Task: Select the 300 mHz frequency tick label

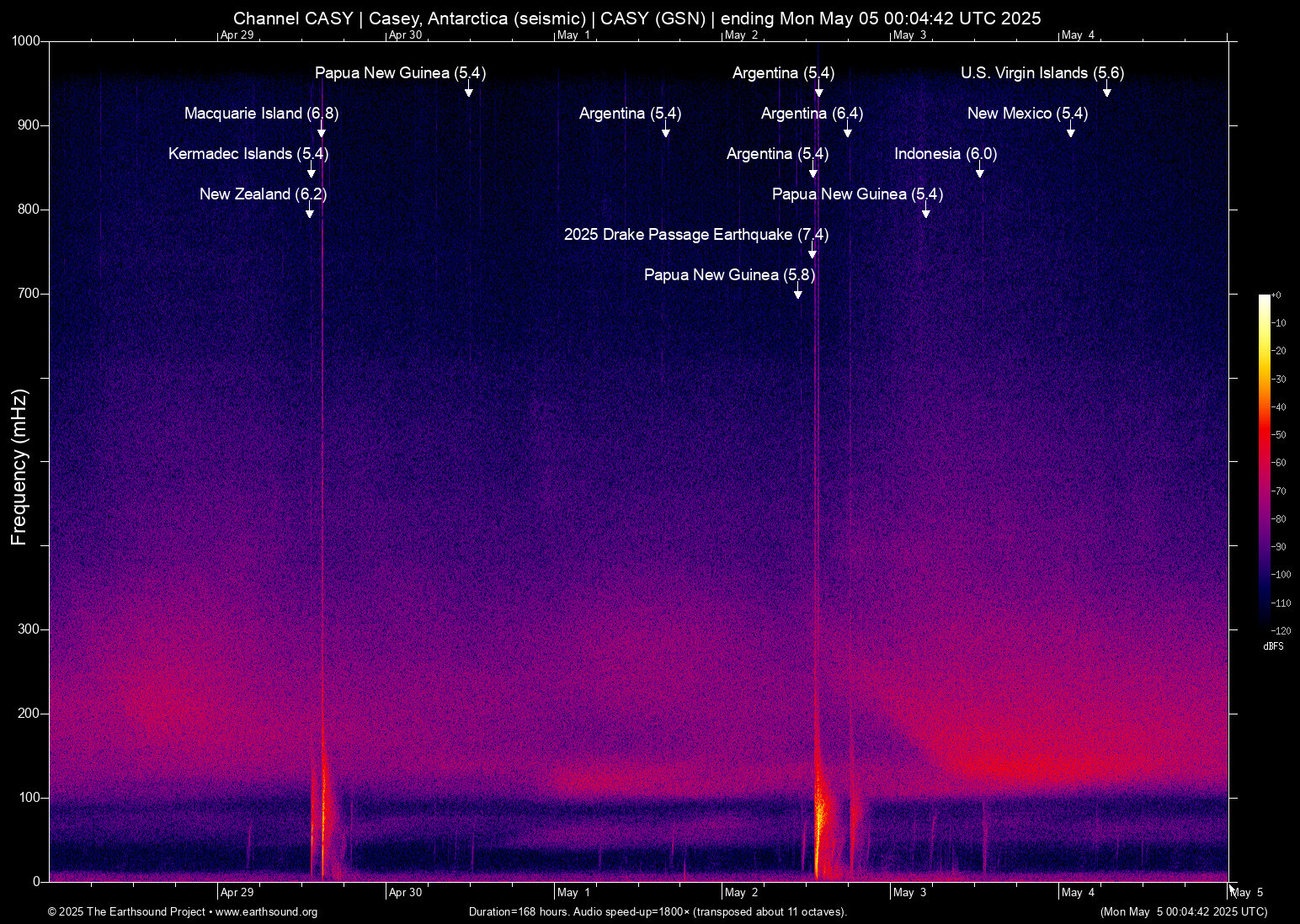Action: pos(29,629)
